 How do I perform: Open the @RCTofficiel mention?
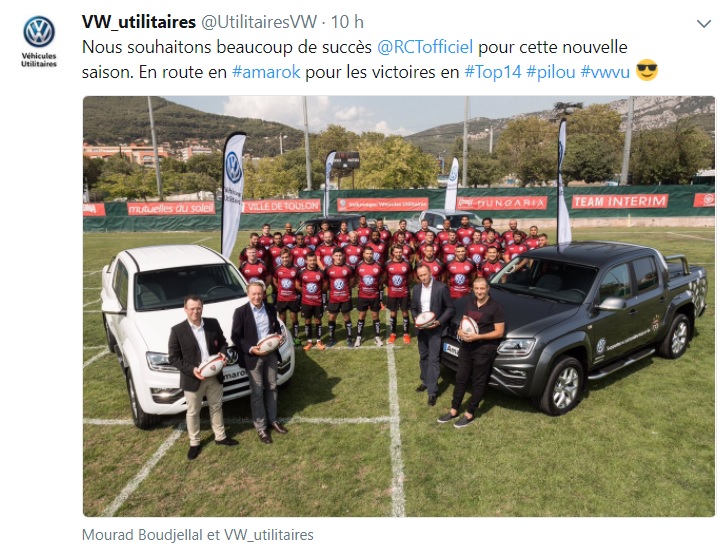[x=425, y=47]
